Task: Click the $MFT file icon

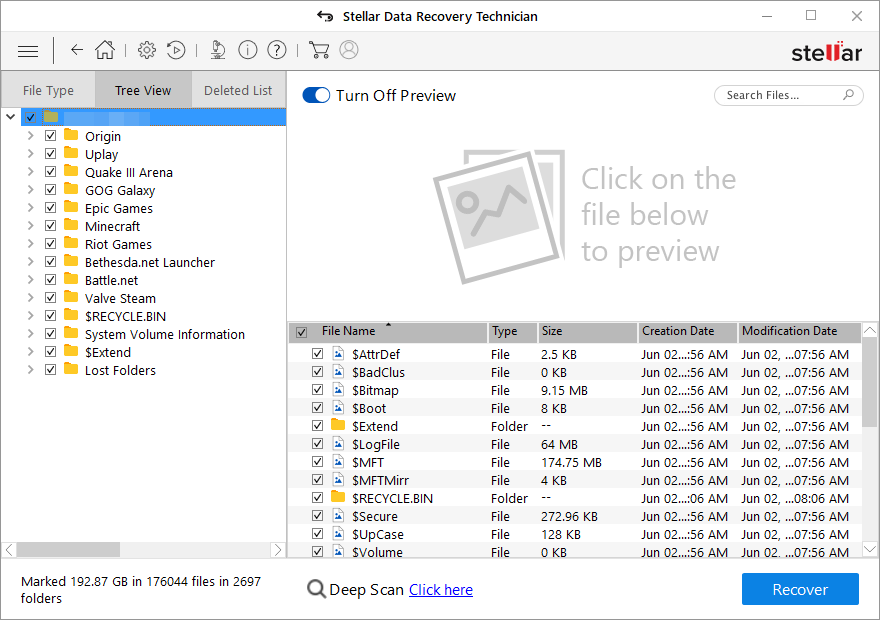Action: 338,461
